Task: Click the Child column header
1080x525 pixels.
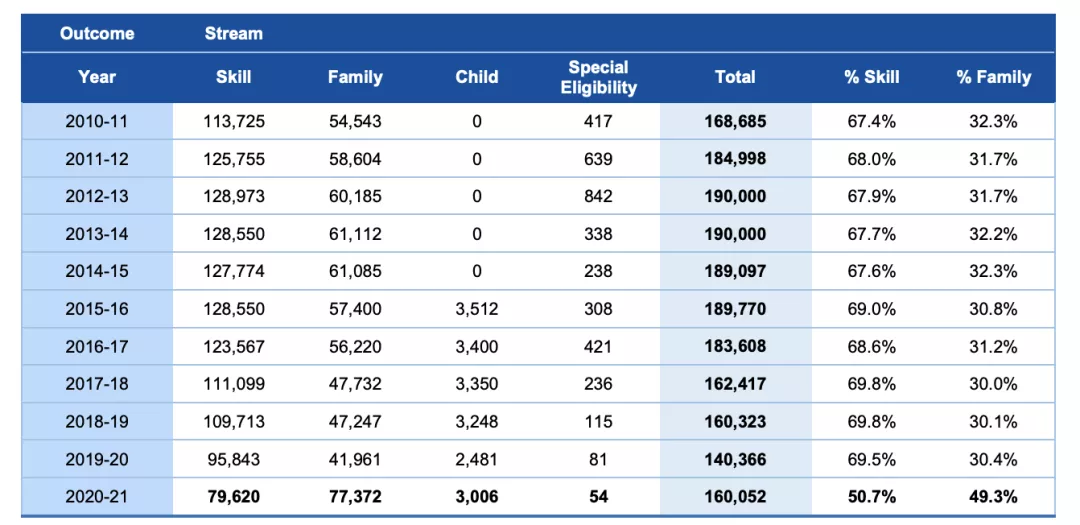Action: point(476,77)
